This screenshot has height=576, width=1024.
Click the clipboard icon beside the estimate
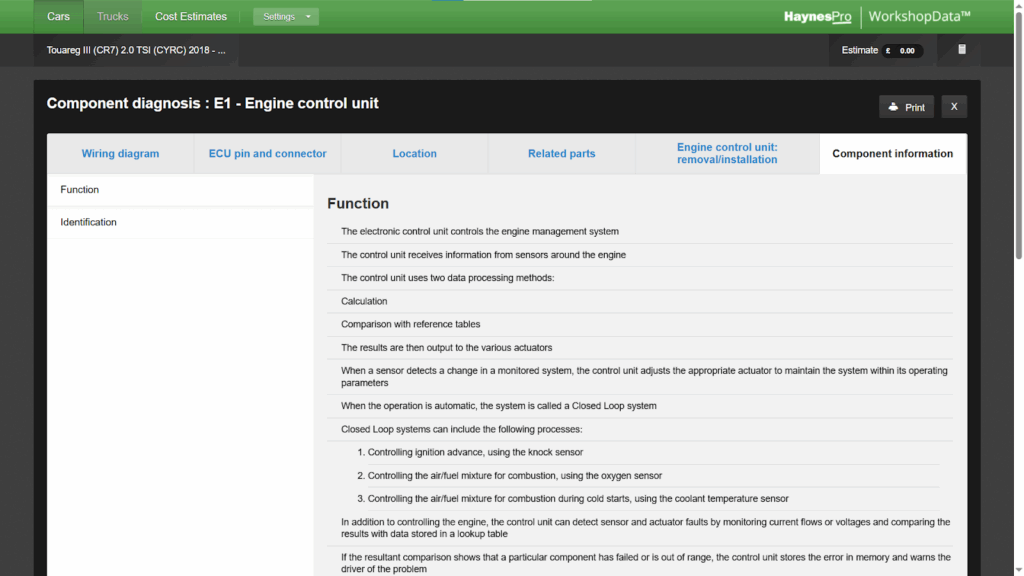[962, 50]
